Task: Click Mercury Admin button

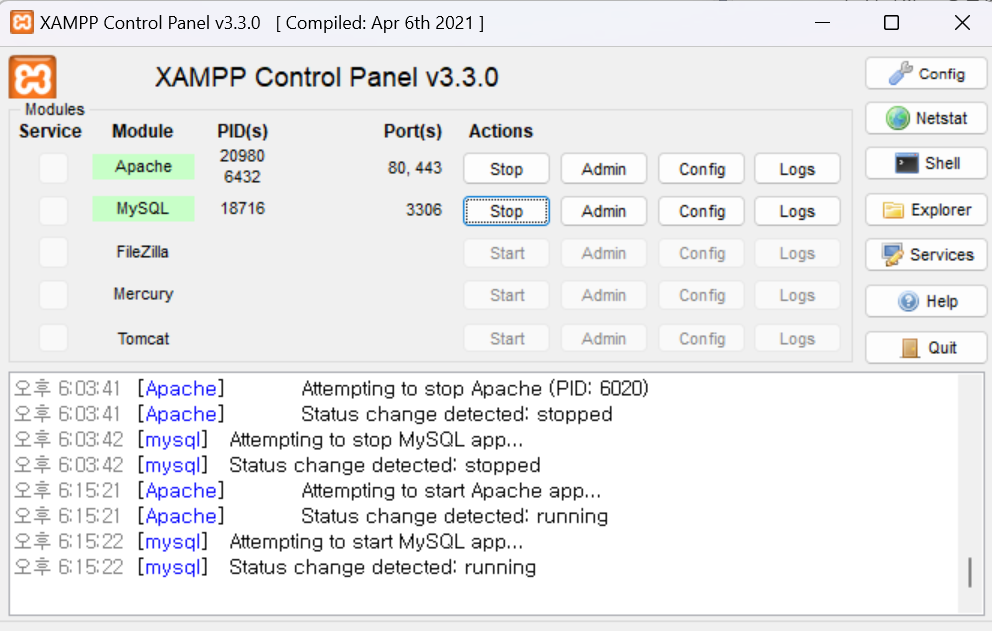Action: point(604,295)
